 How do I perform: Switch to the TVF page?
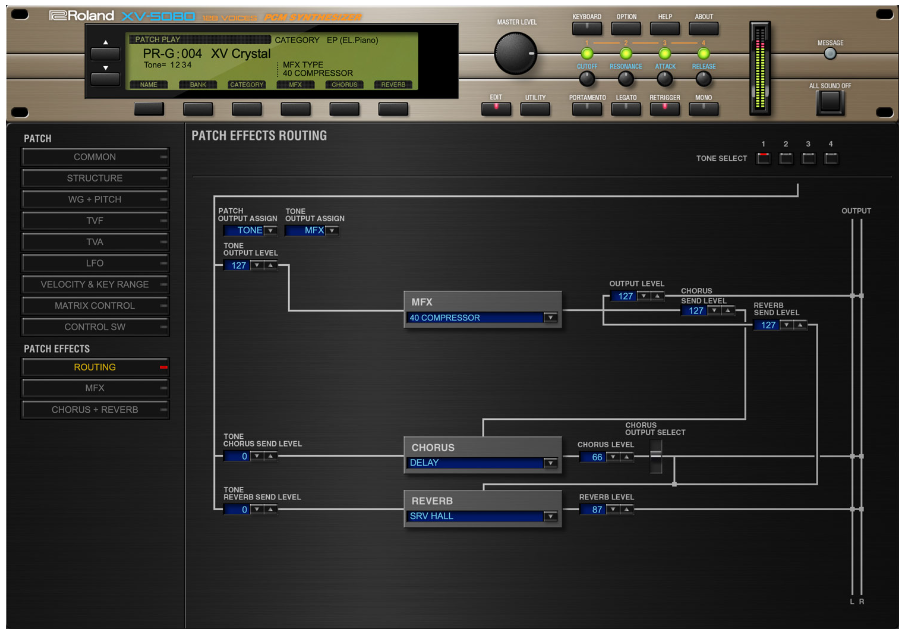pyautogui.click(x=95, y=220)
